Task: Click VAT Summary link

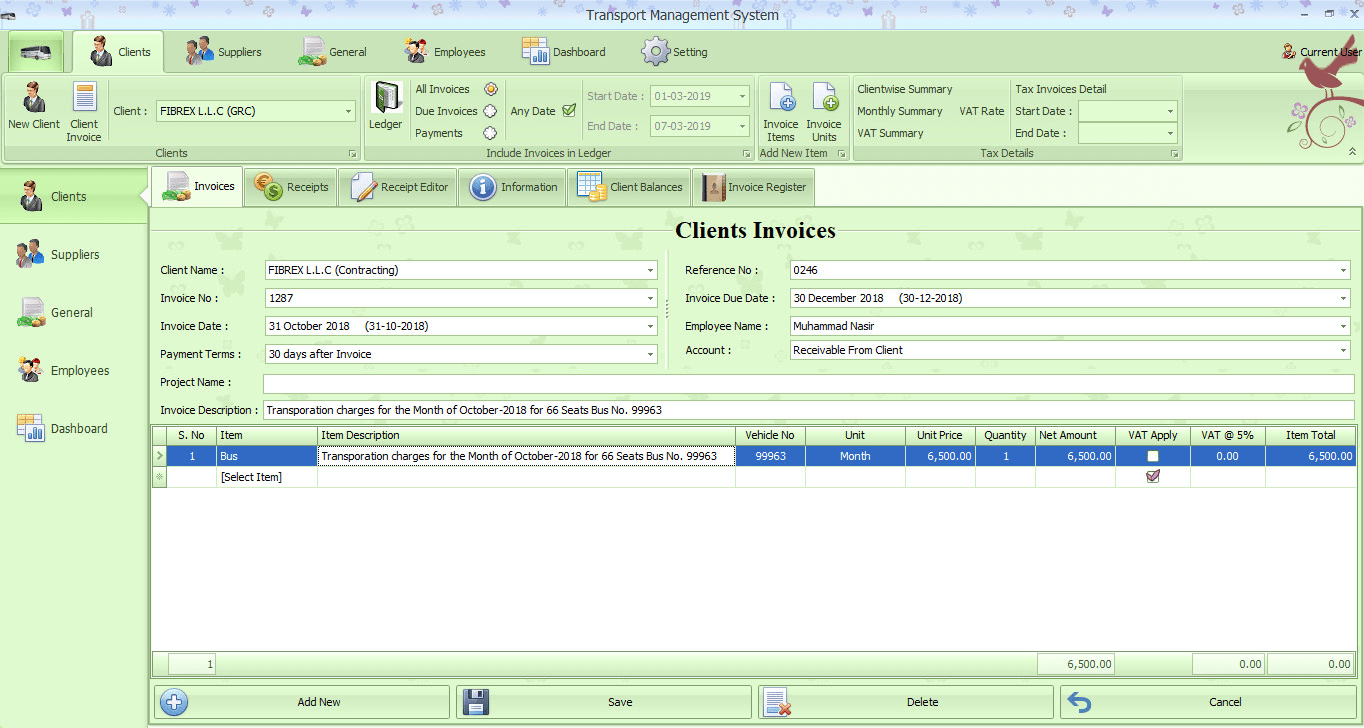Action: pos(890,133)
